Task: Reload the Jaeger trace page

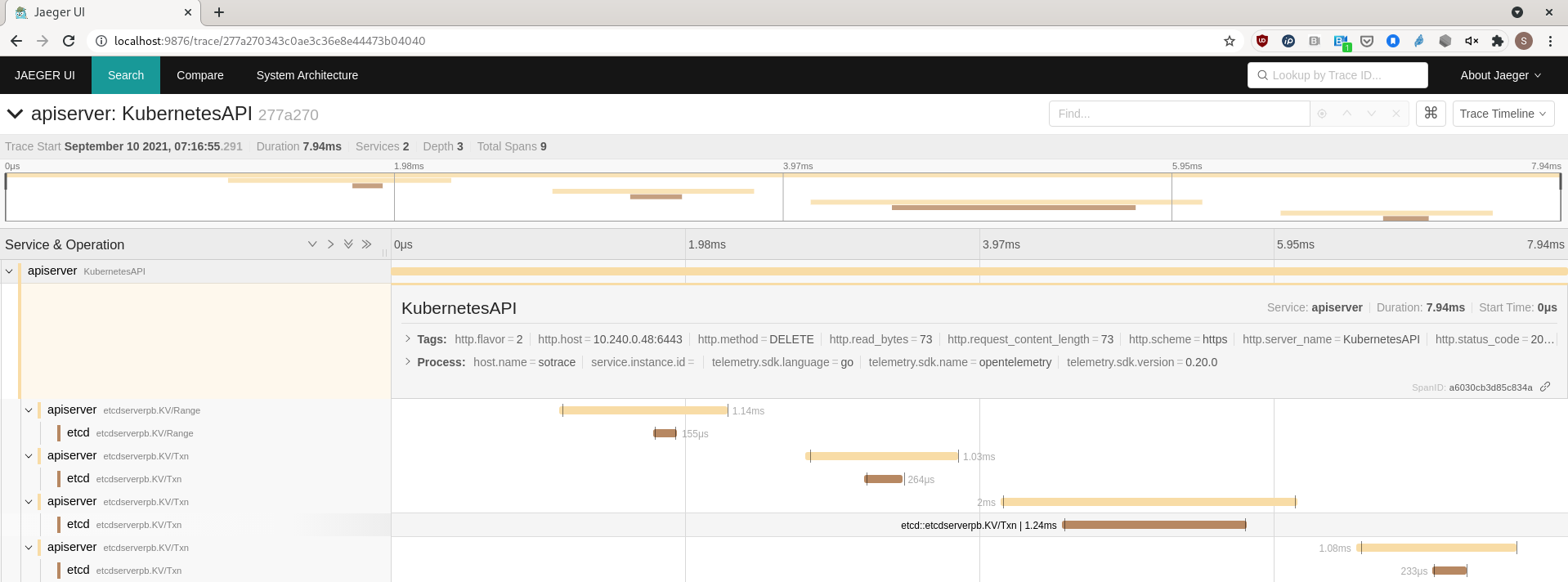Action: tap(69, 41)
